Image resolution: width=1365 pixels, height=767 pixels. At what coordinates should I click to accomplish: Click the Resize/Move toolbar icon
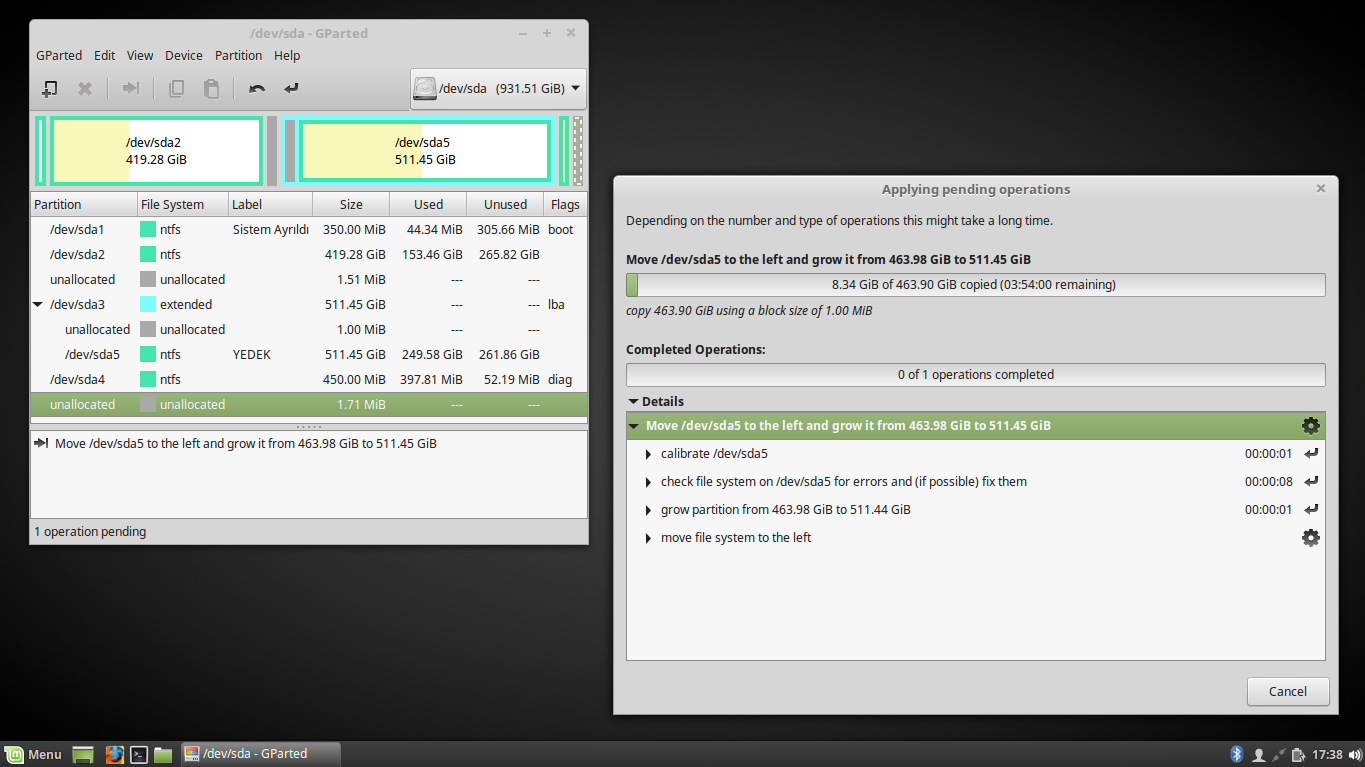click(130, 89)
